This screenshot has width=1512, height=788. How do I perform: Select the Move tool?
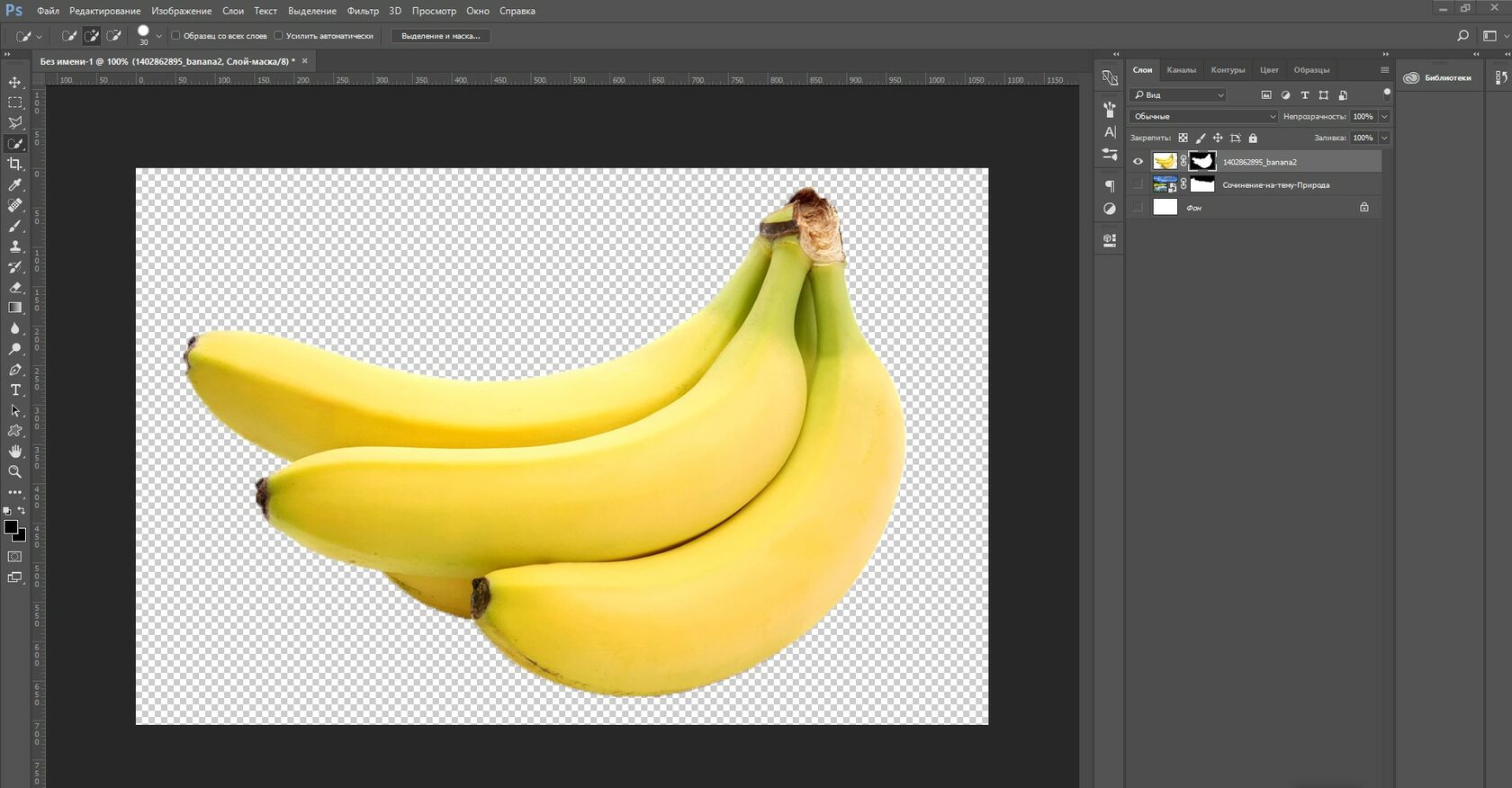15,82
